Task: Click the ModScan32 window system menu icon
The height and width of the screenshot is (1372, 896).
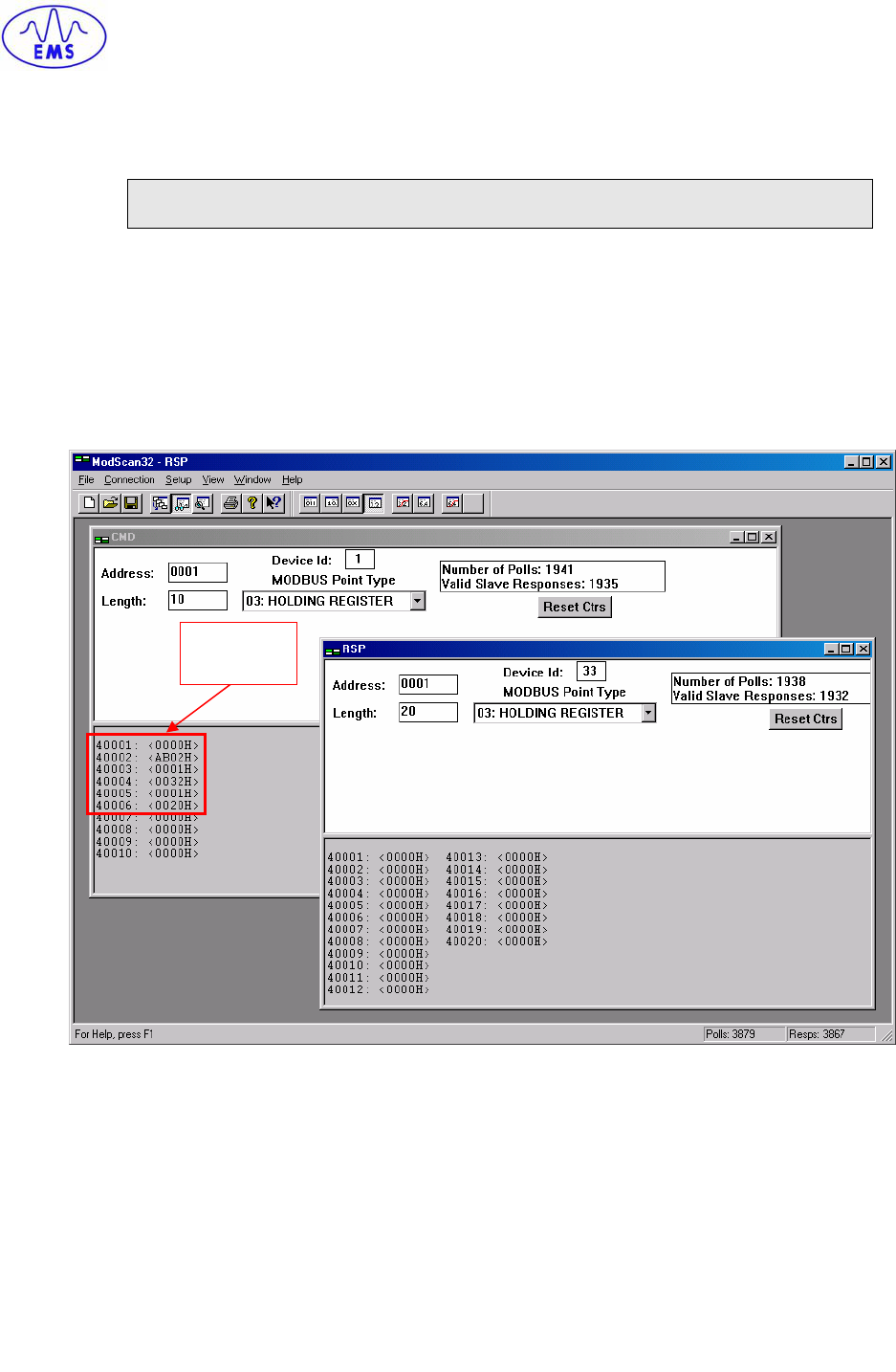Action: (82, 461)
